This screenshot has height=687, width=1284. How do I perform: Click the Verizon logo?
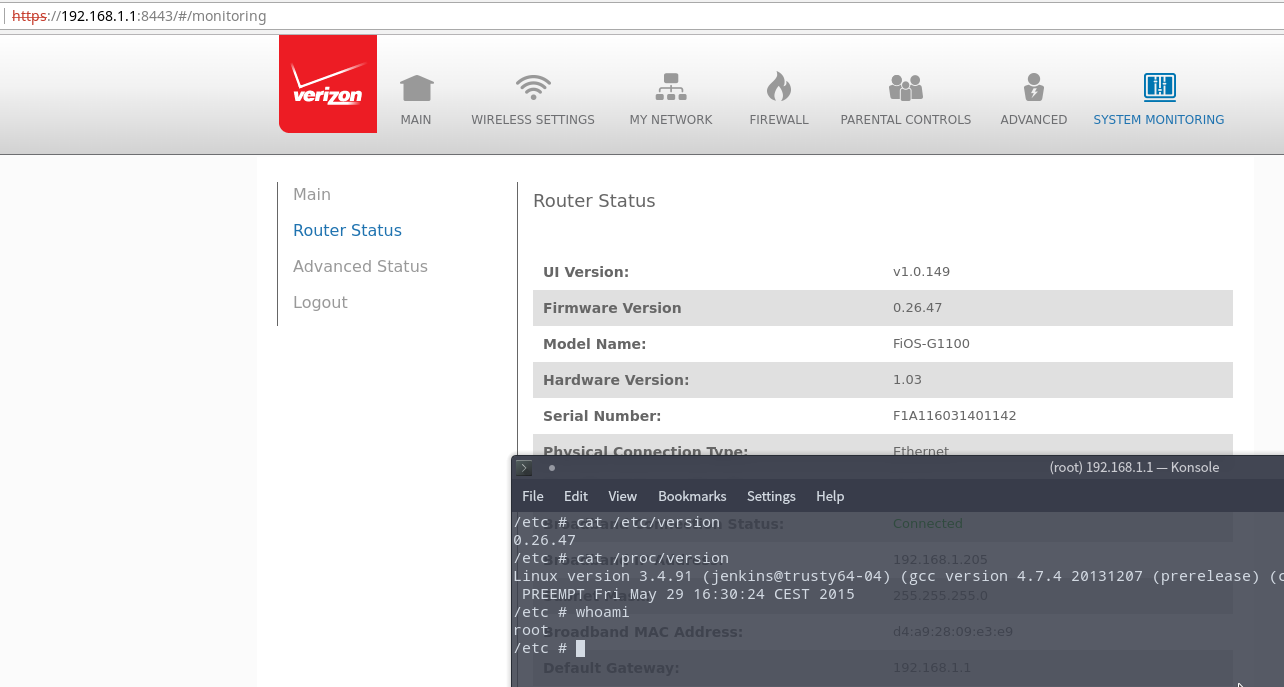click(x=327, y=84)
